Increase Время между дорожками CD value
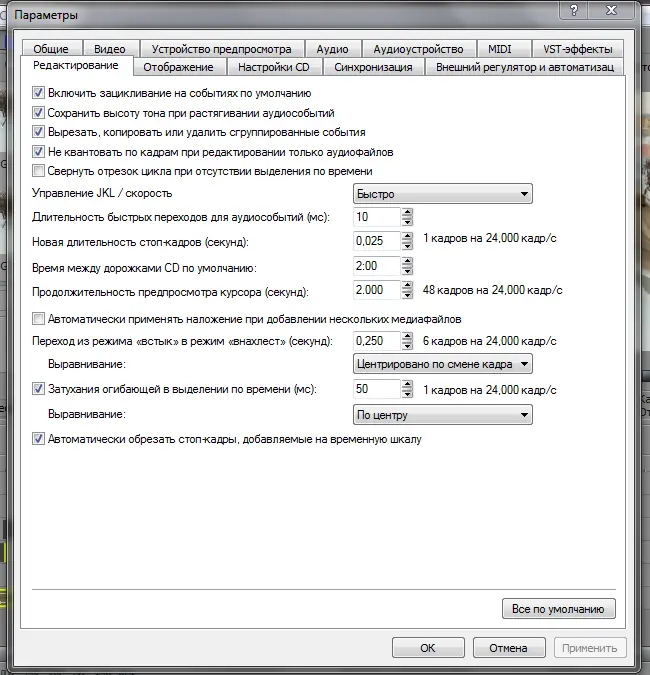Viewport: 650px width, 675px height. coord(407,261)
